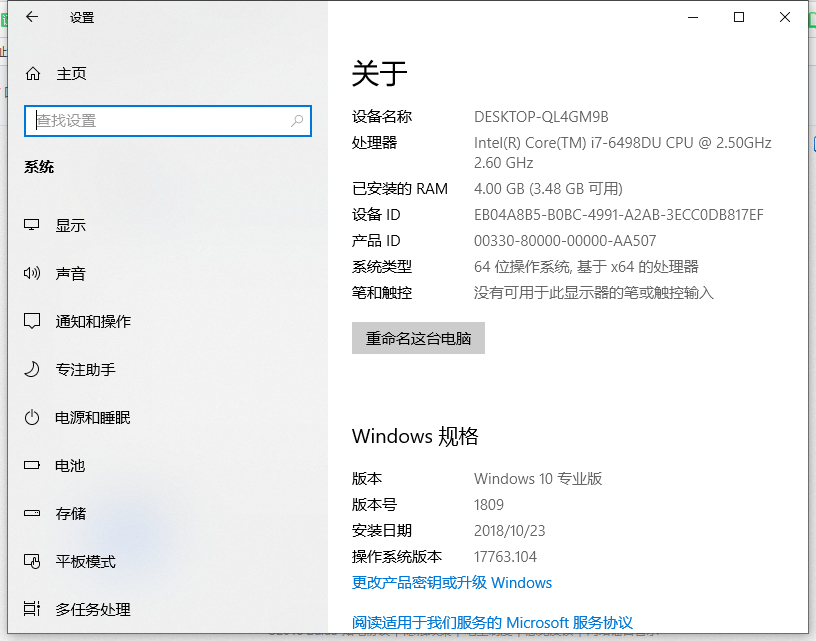816x641 pixels.
Task: Click the 重命名这台电脑 button
Action: click(418, 338)
